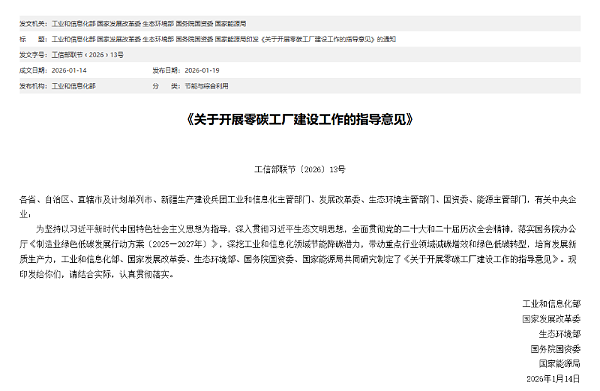Screen dimensions: 600x391
Task: Click the 成文日期 value 2026-01-14
Action: pos(69,70)
